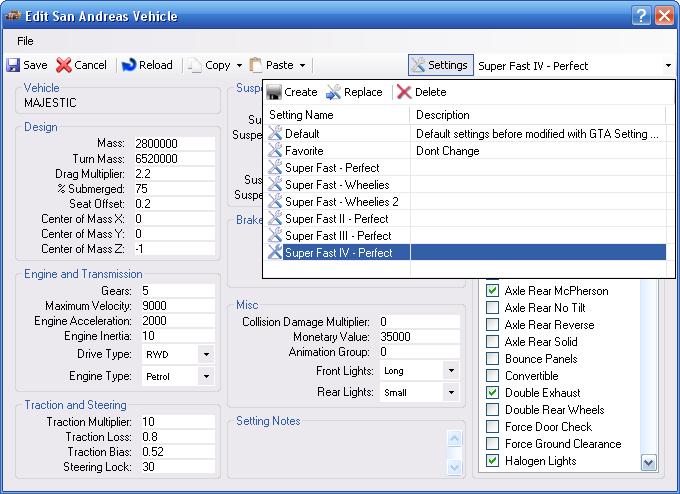Open the Drive Type dropdown
This screenshot has height=494, width=680.
206,354
